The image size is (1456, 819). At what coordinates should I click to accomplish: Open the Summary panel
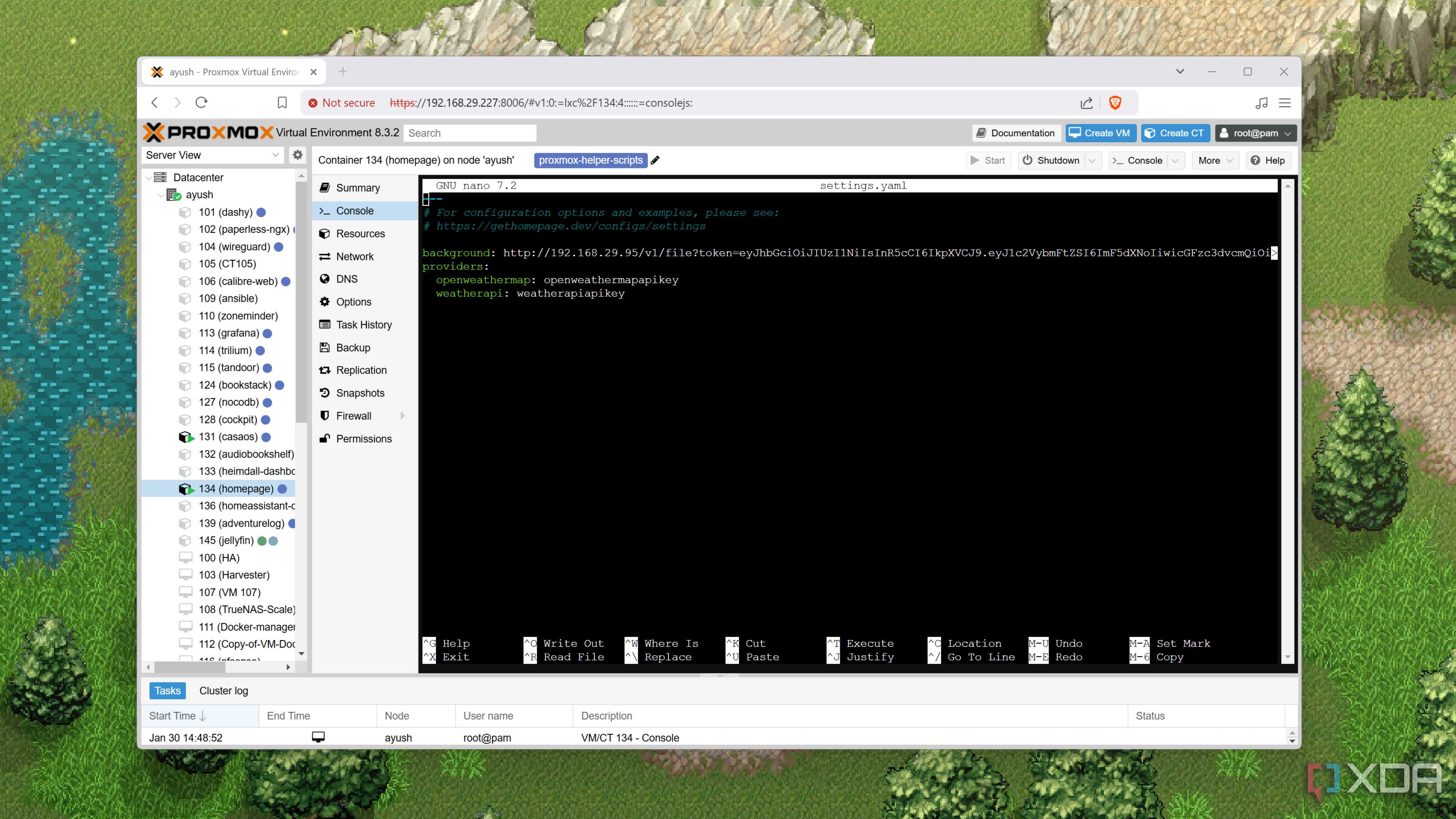(x=364, y=188)
